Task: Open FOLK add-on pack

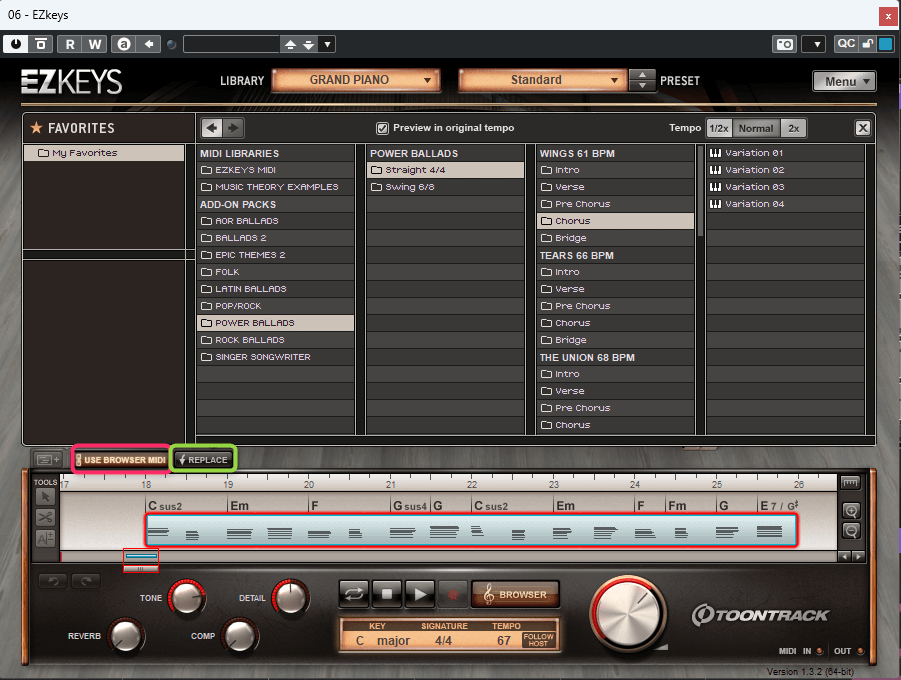Action: (275, 272)
